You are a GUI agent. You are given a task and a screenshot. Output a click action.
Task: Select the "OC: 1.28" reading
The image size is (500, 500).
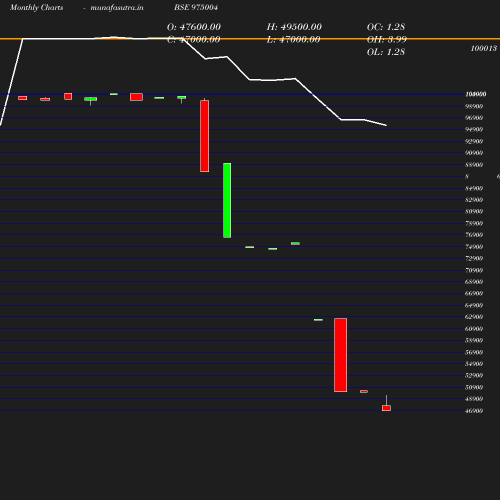386,27
